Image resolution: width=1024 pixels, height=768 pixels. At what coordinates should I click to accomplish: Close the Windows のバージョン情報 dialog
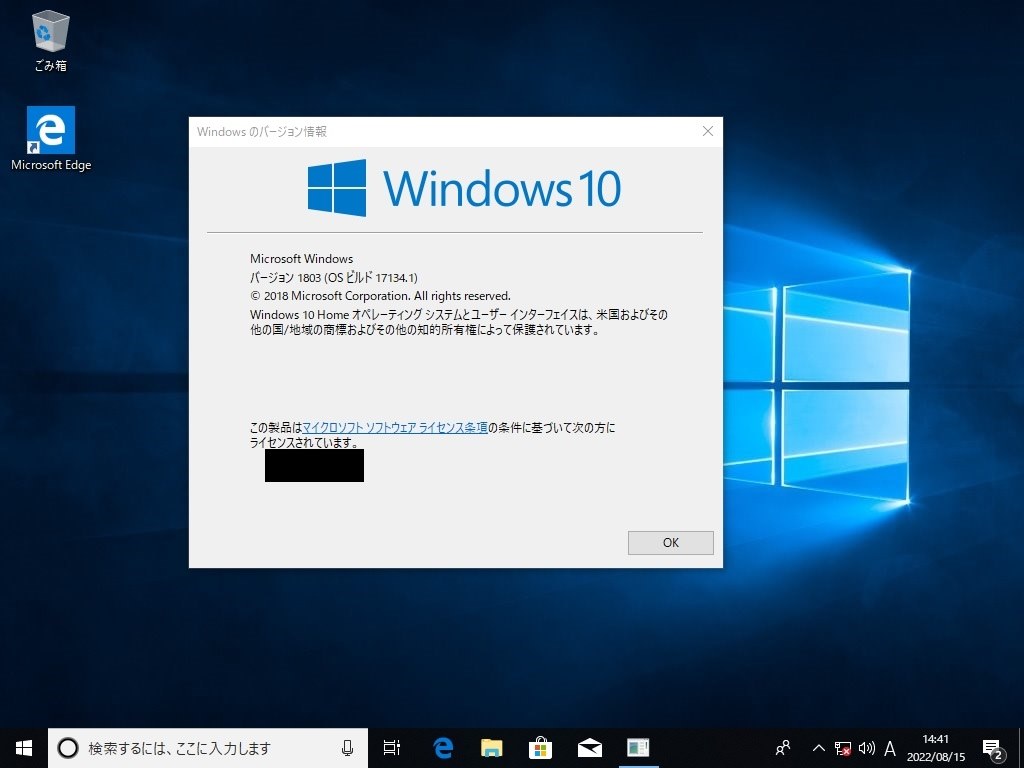[x=708, y=131]
